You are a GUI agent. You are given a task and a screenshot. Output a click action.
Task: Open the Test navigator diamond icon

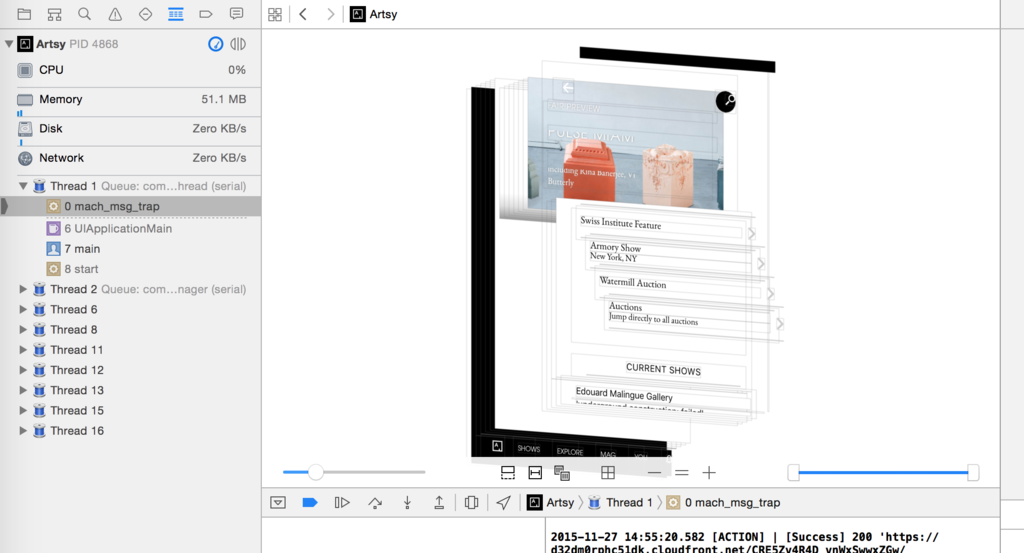pos(145,14)
